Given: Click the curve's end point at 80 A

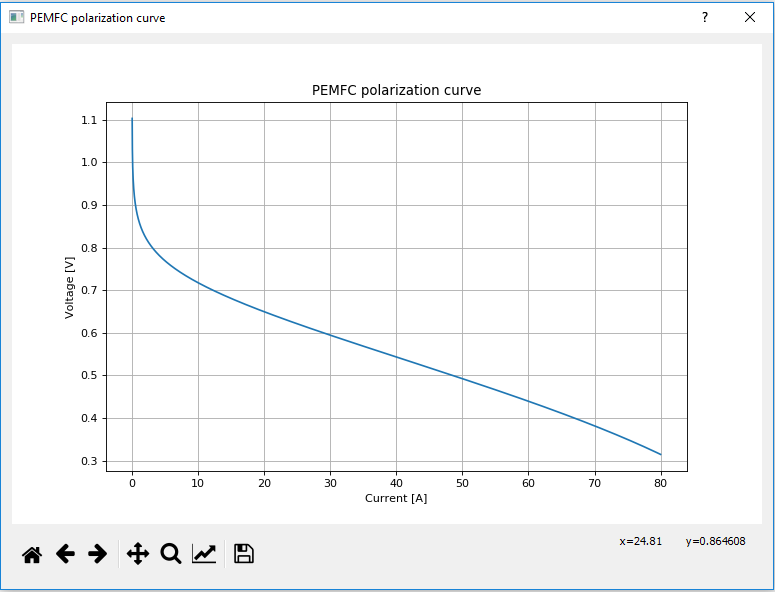Looking at the screenshot, I should [660, 454].
